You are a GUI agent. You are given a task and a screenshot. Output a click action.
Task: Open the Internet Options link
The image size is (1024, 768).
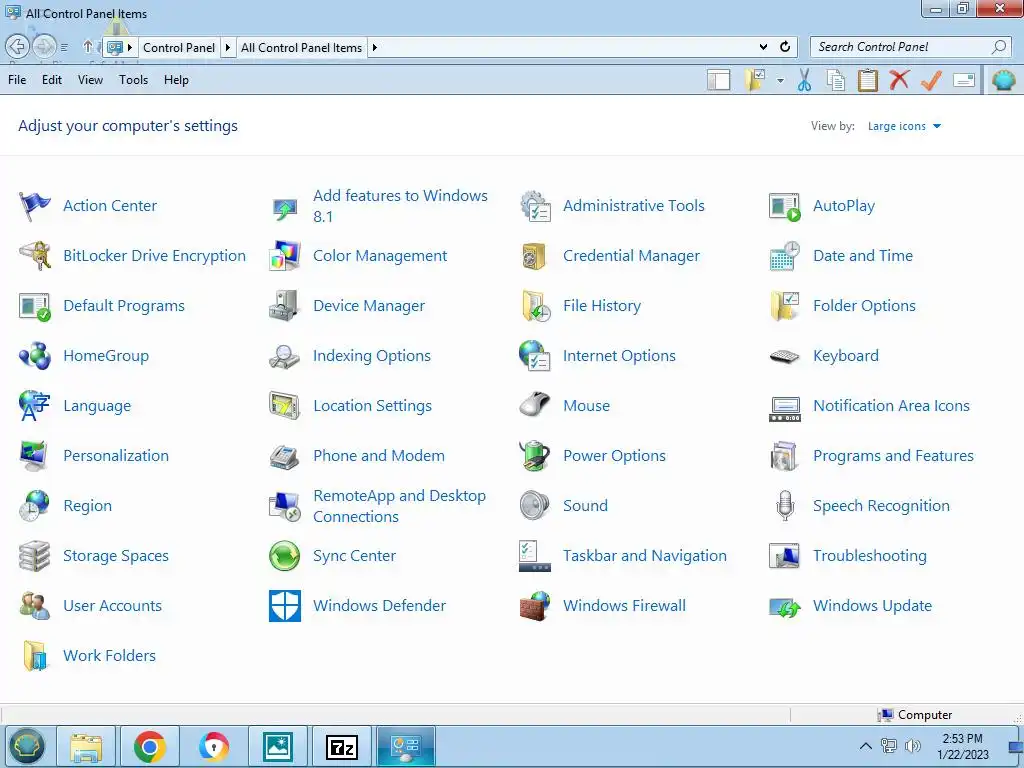[619, 356]
